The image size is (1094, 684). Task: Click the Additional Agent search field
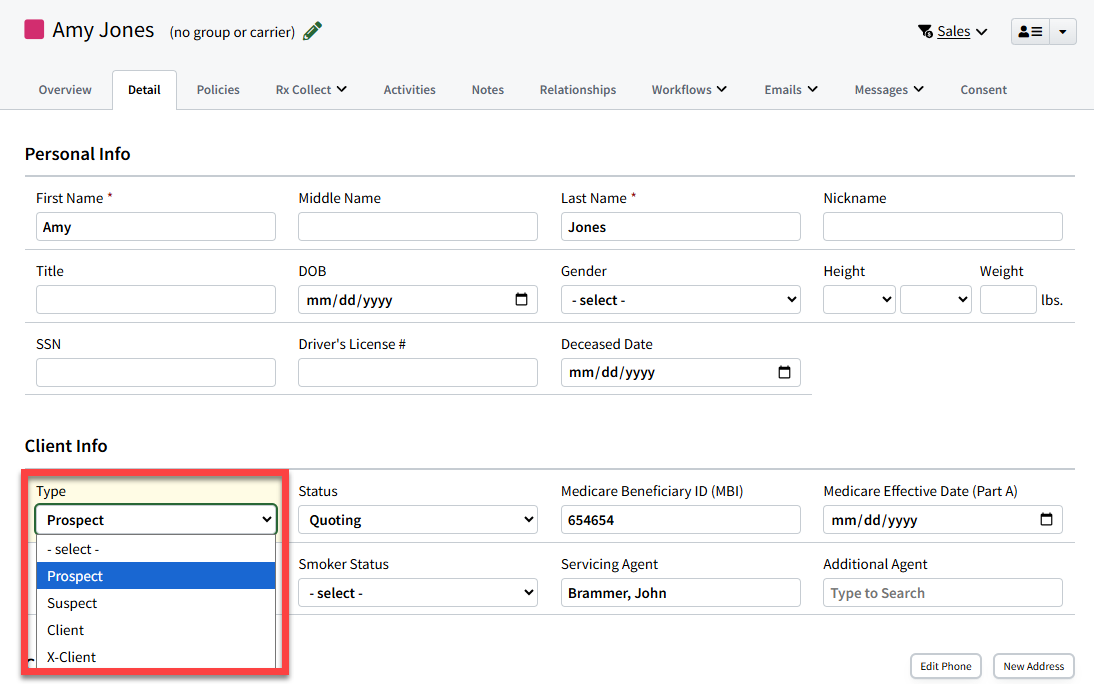pos(943,593)
